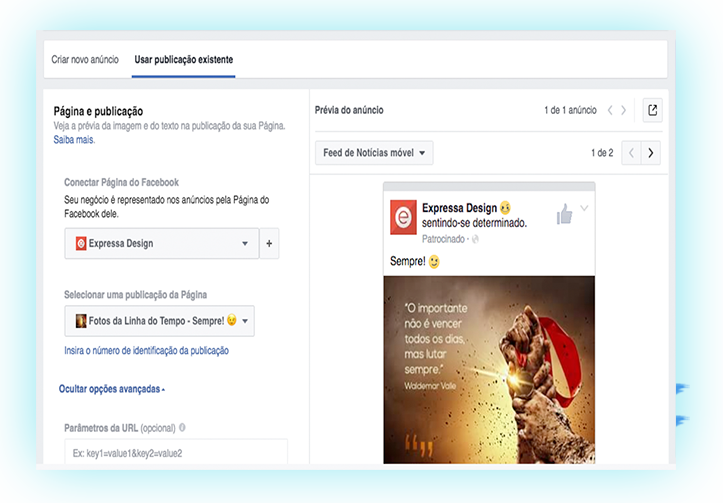
Task: Click the Página e publicação heading
Action: pyautogui.click(x=98, y=111)
